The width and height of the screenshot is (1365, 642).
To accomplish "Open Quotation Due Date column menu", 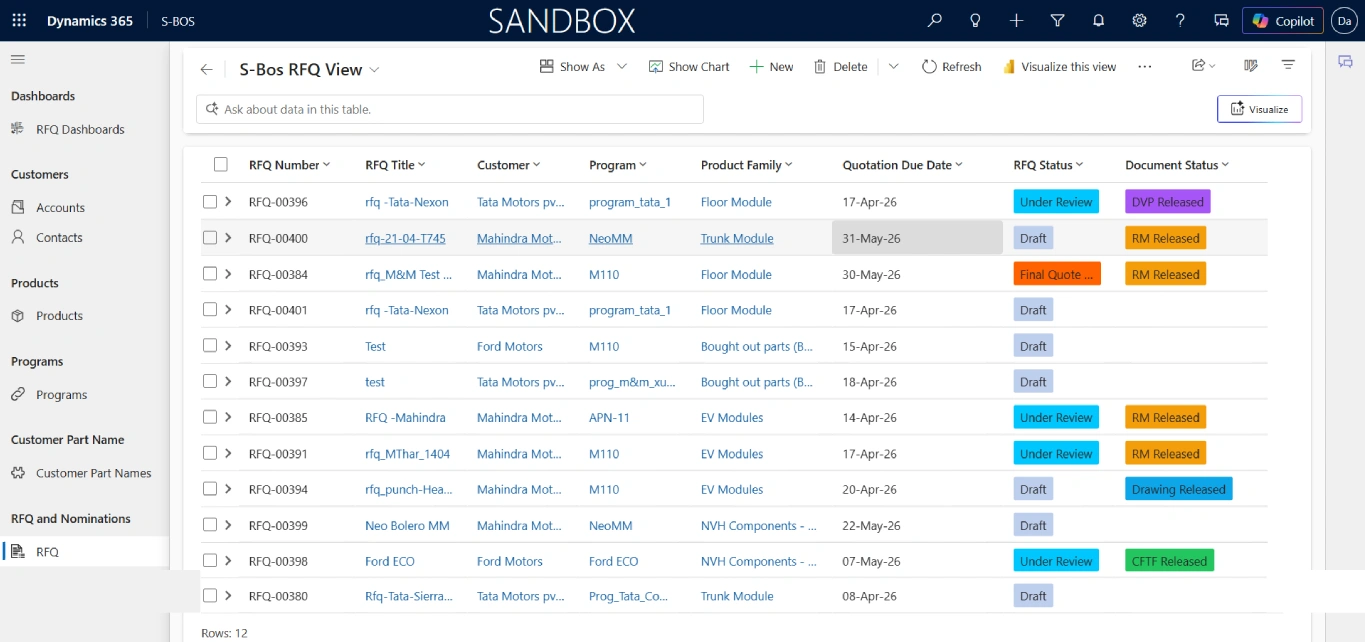I will click(902, 165).
